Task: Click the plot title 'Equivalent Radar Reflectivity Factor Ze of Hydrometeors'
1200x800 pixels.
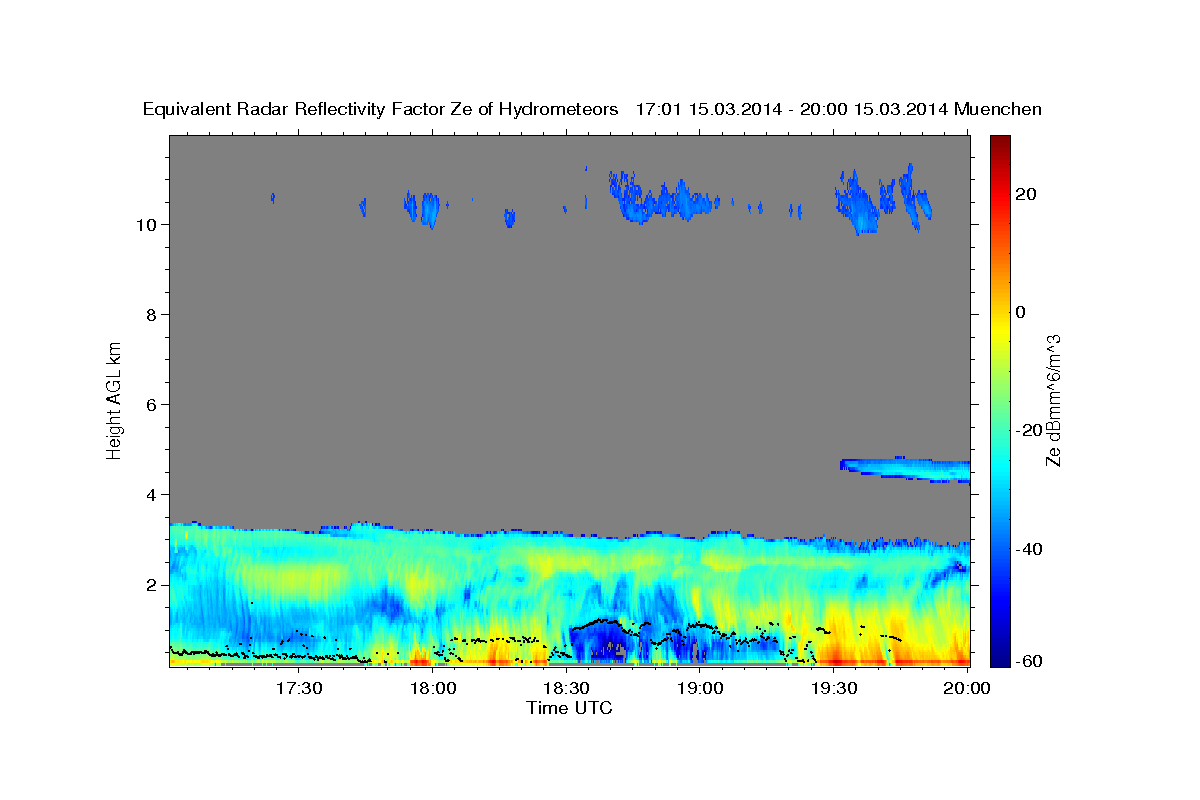Action: [381, 109]
